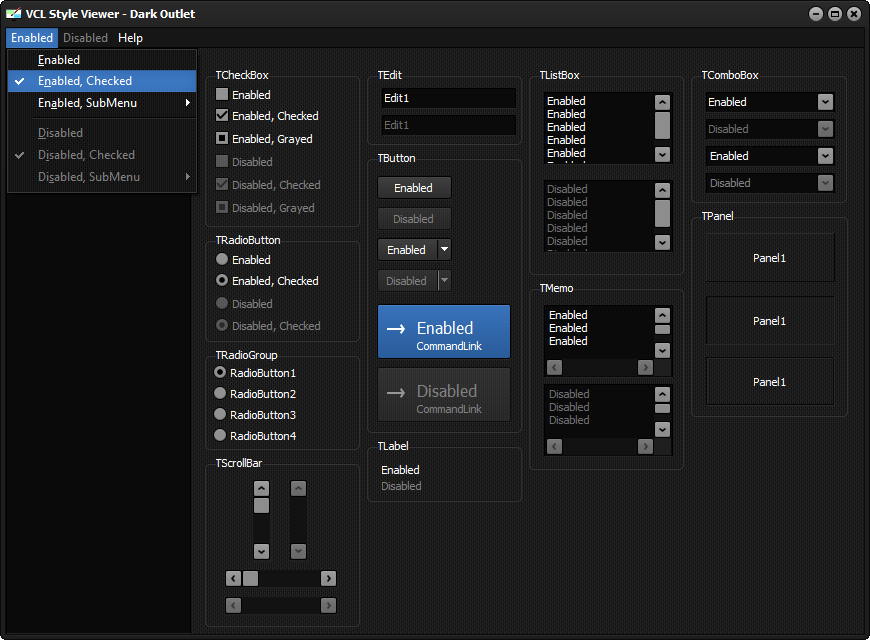Expand the 'Enabled, SubMenu' submenu item
This screenshot has height=640, width=870.
click(102, 103)
